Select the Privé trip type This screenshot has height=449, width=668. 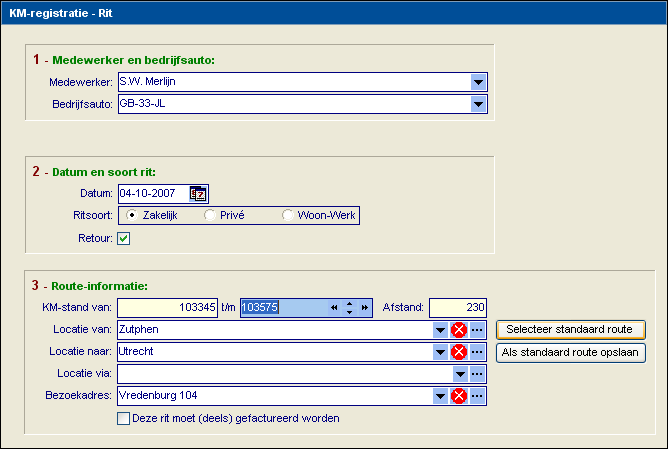click(209, 215)
